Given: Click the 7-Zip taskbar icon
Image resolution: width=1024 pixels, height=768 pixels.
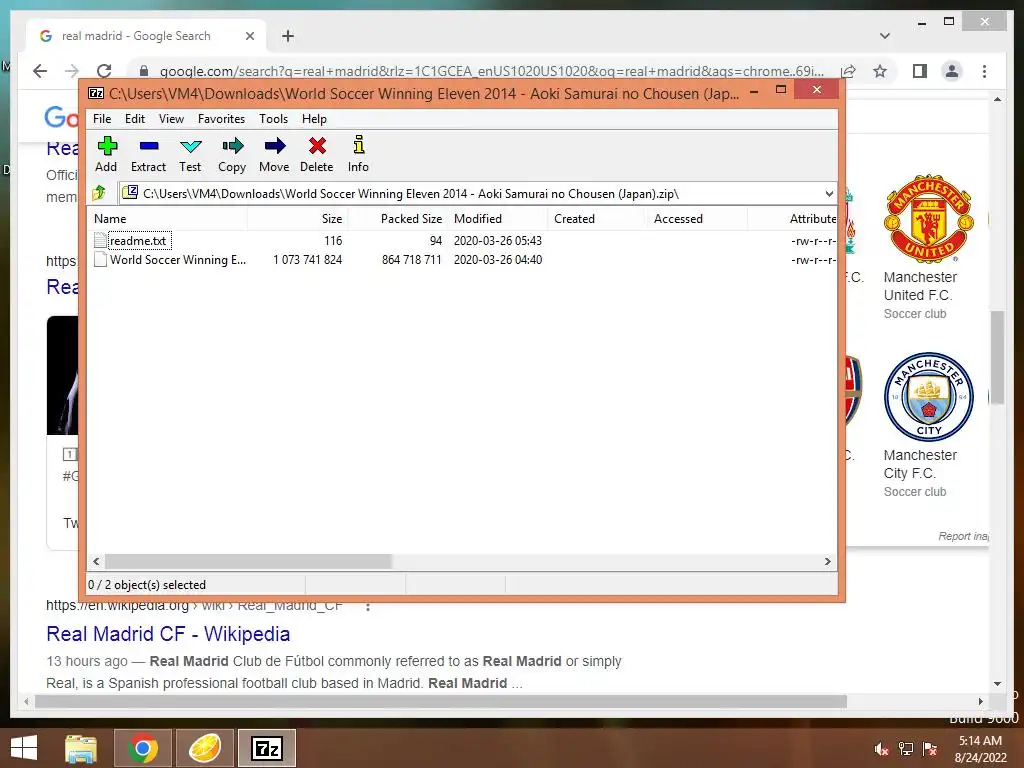Looking at the screenshot, I should pyautogui.click(x=267, y=748).
